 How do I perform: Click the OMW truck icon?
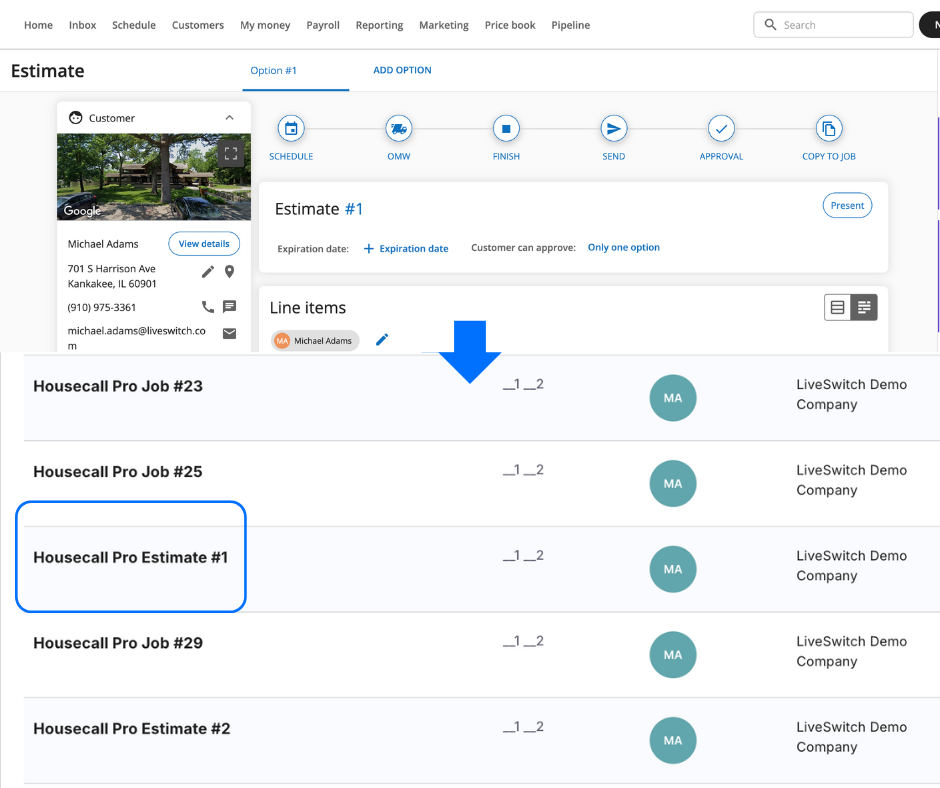tap(399, 128)
